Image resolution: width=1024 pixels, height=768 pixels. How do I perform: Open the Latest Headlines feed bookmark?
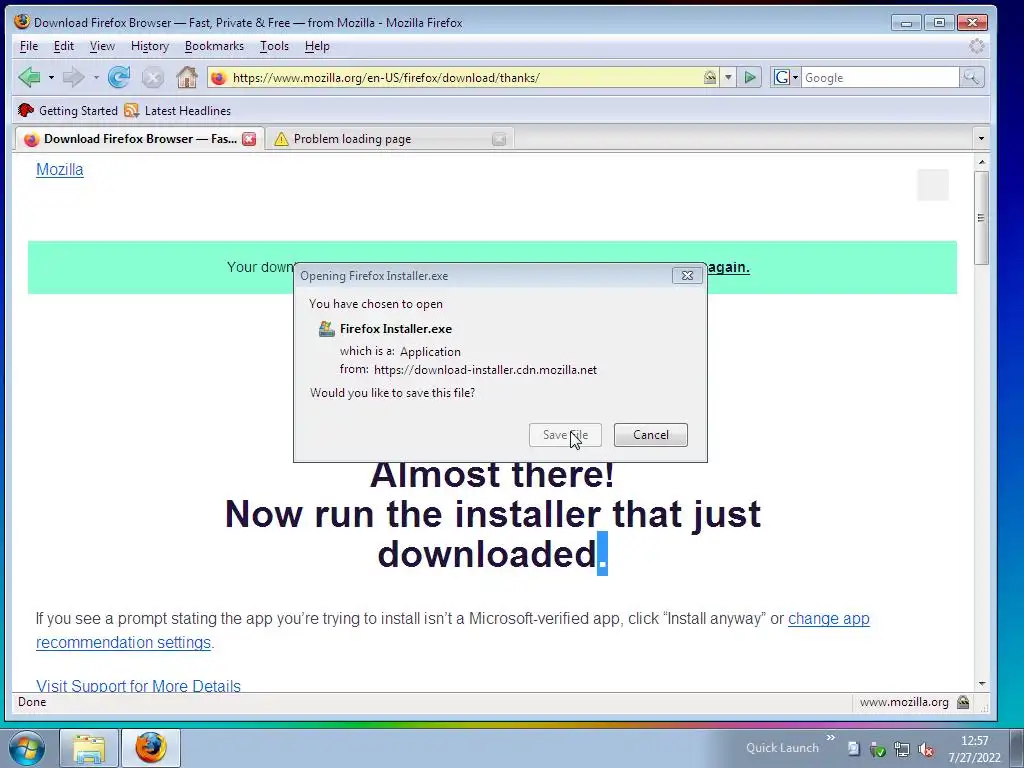pyautogui.click(x=178, y=110)
